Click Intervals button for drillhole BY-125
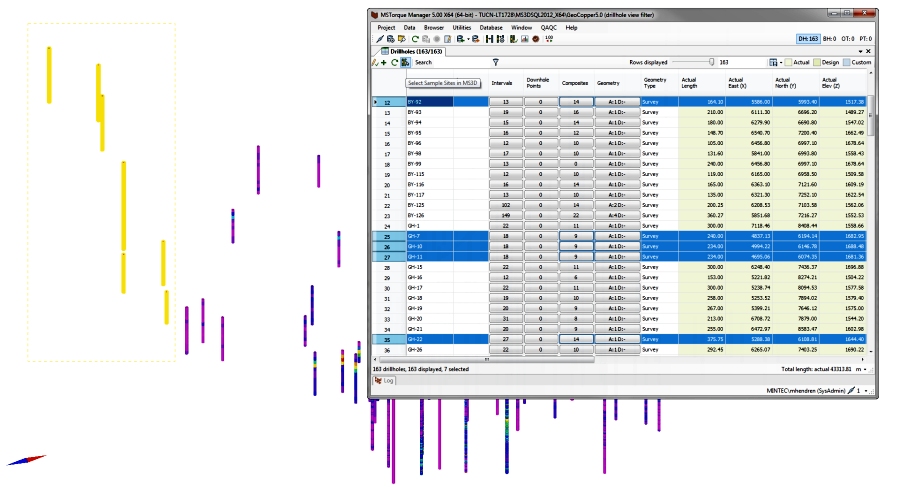 pos(505,206)
